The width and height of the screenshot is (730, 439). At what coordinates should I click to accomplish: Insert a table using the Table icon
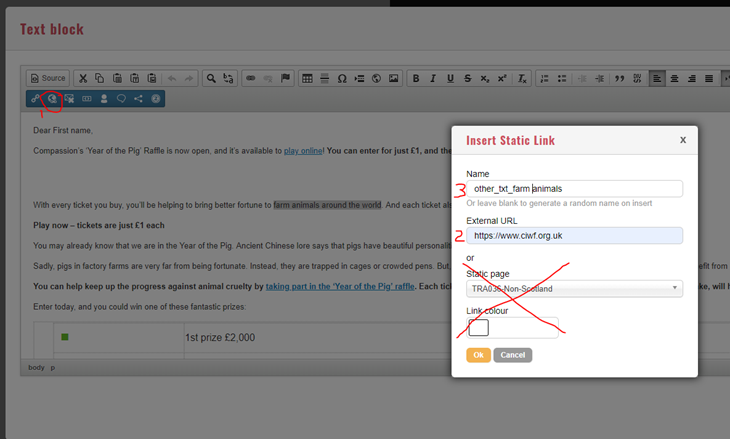tap(307, 78)
